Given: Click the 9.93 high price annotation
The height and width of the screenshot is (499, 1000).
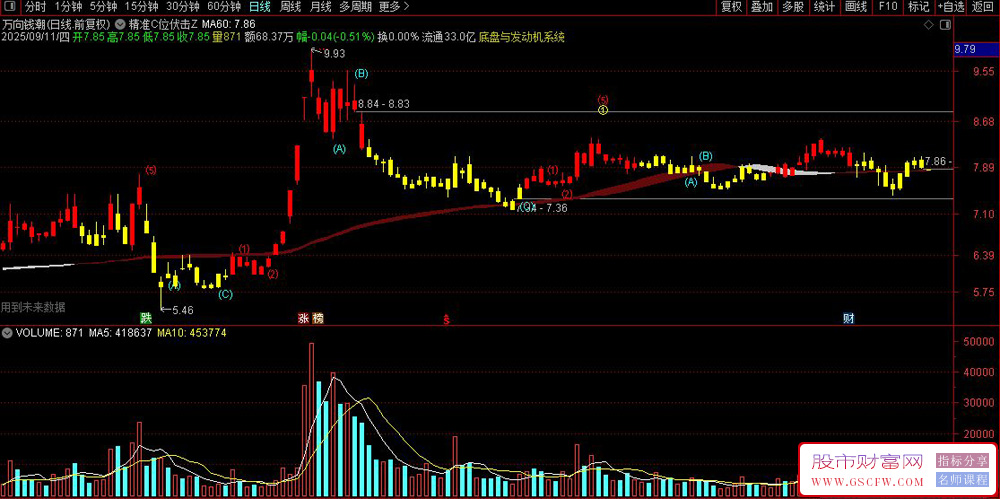Looking at the screenshot, I should pos(334,54).
